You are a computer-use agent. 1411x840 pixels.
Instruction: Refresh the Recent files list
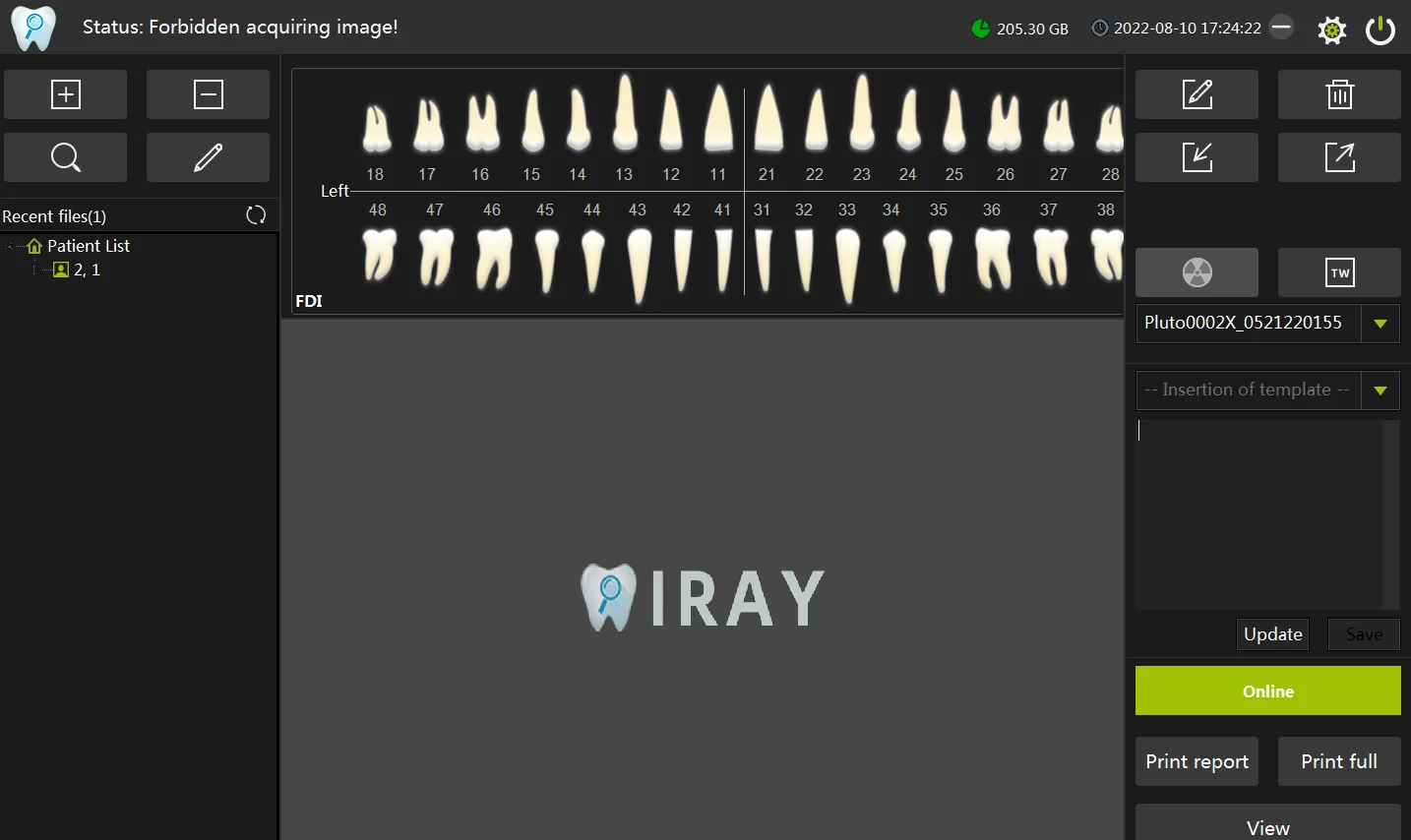point(256,214)
